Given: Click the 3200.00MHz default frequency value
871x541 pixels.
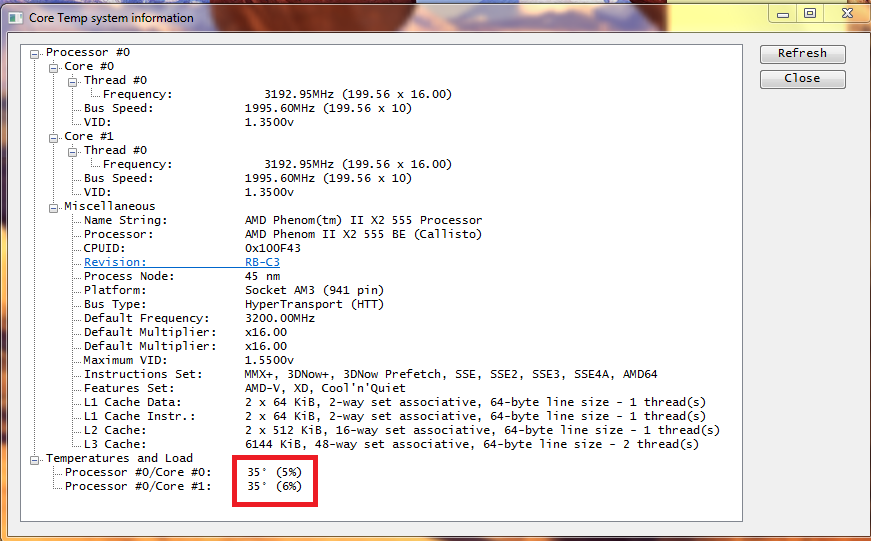Looking at the screenshot, I should tap(279, 318).
